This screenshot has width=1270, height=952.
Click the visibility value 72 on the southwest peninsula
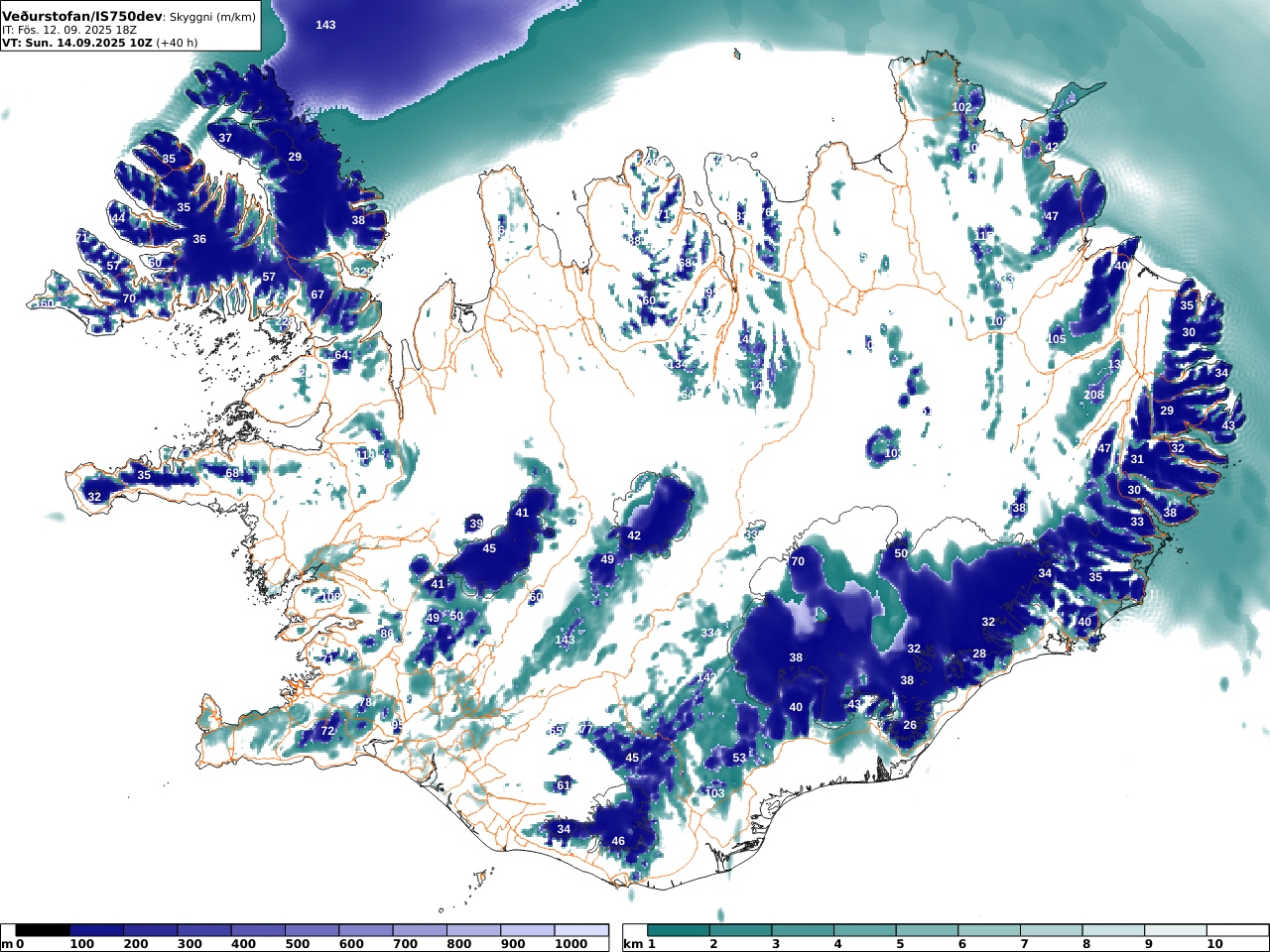click(x=327, y=731)
